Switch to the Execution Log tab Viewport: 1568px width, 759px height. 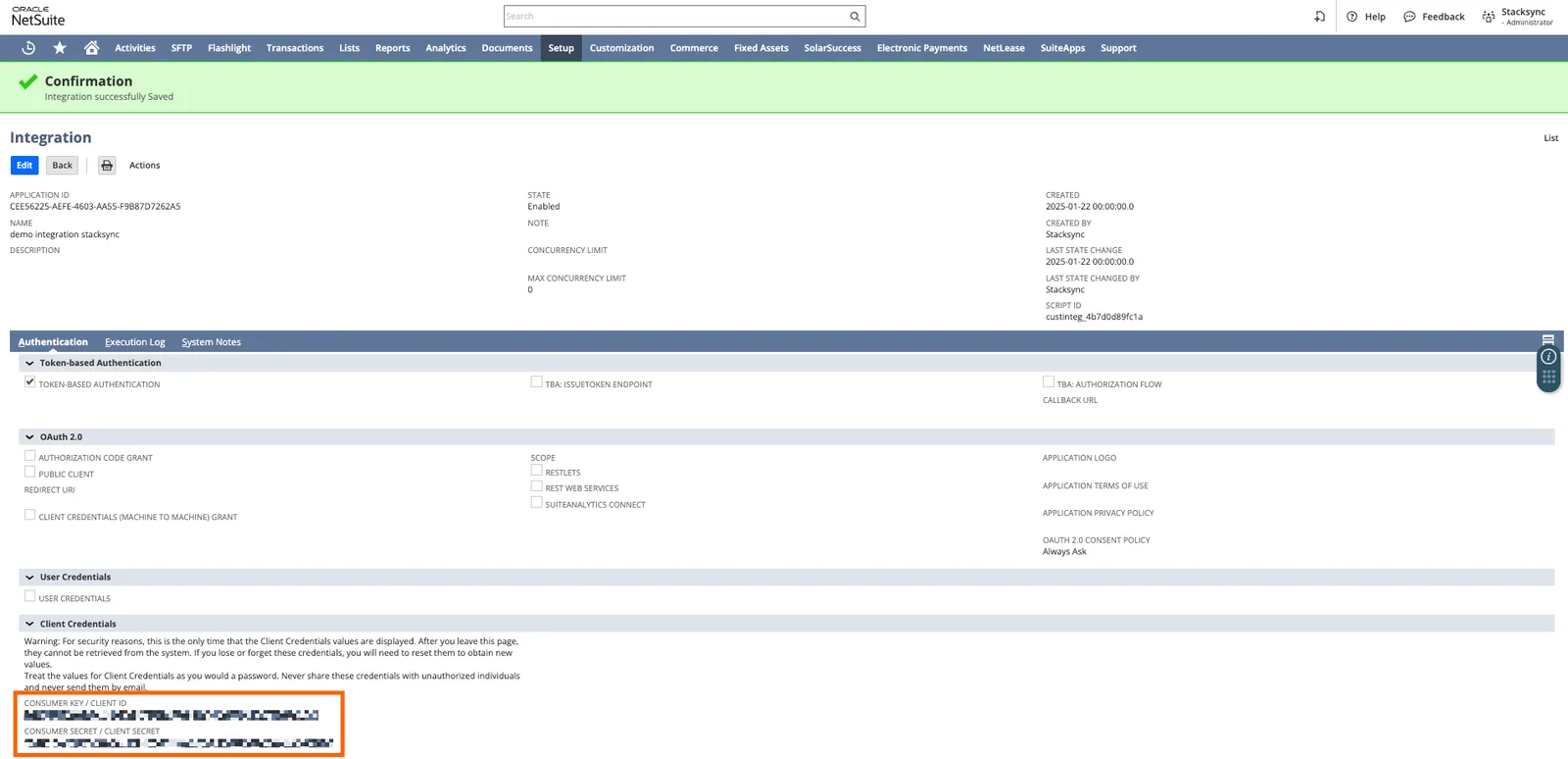coord(135,342)
